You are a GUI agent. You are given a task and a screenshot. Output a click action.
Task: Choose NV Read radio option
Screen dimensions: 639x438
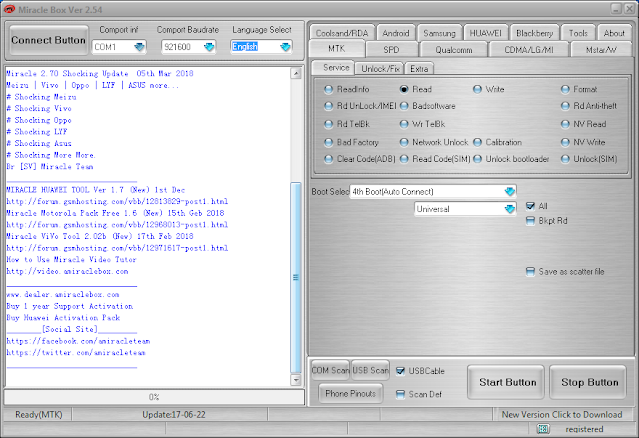click(565, 124)
